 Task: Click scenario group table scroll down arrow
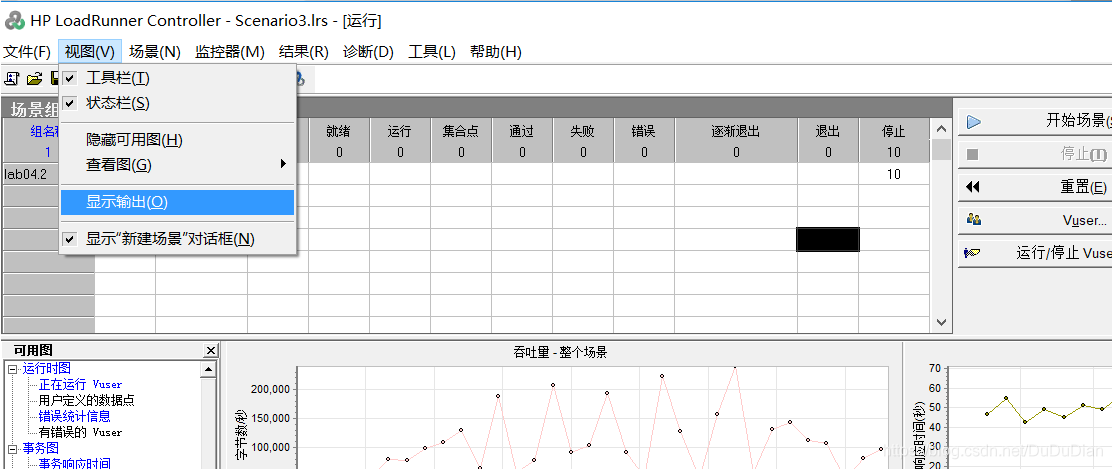941,322
